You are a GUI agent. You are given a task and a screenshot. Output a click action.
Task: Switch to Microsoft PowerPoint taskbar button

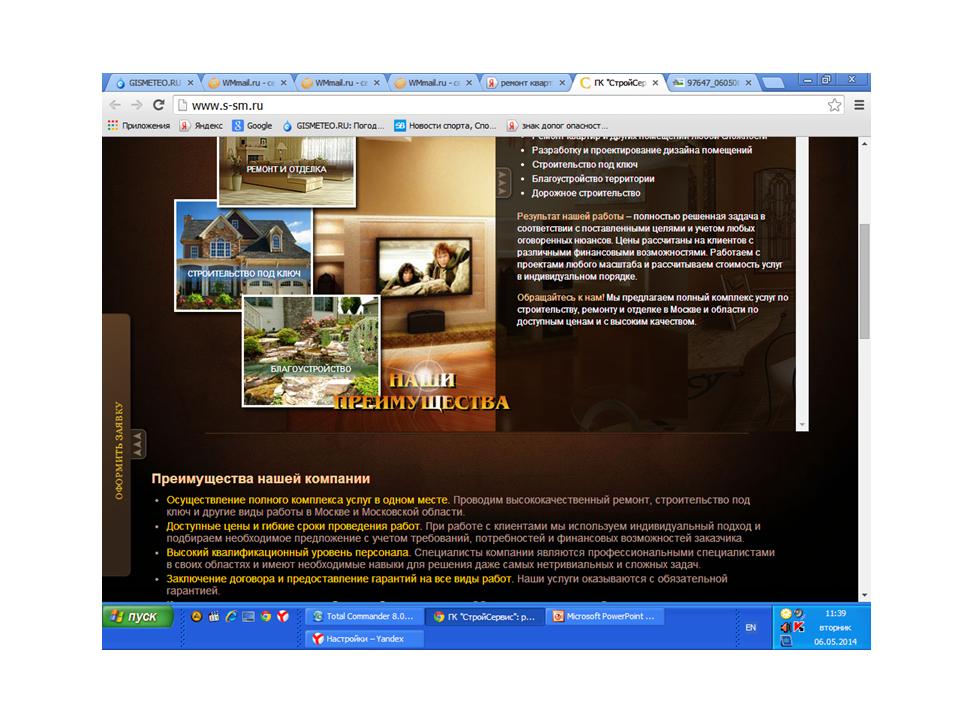click(607, 617)
